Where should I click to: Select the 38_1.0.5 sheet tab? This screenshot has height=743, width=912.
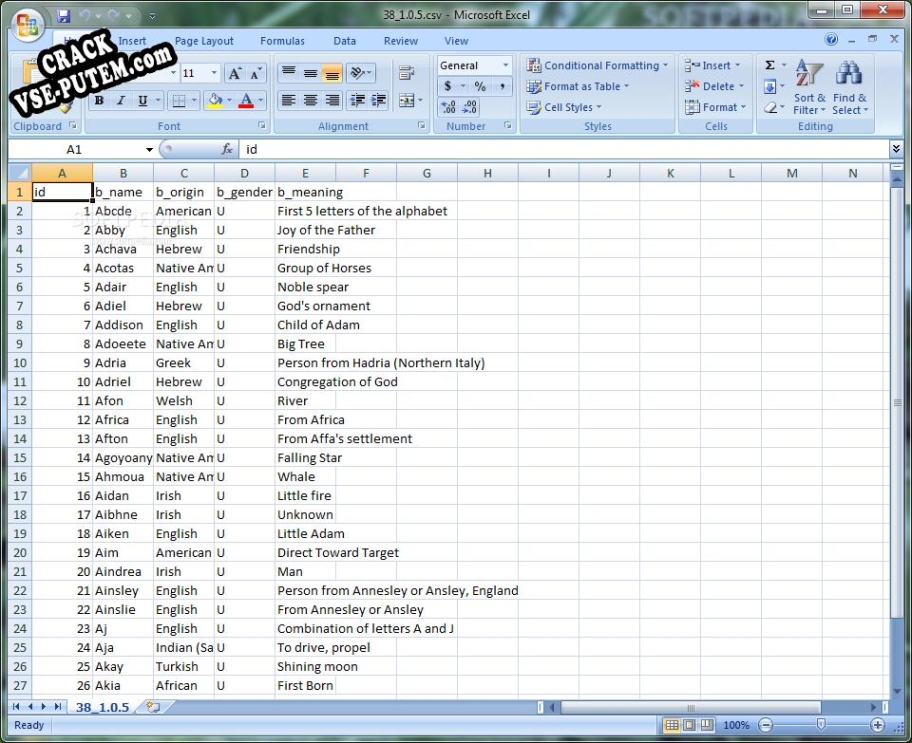[102, 707]
